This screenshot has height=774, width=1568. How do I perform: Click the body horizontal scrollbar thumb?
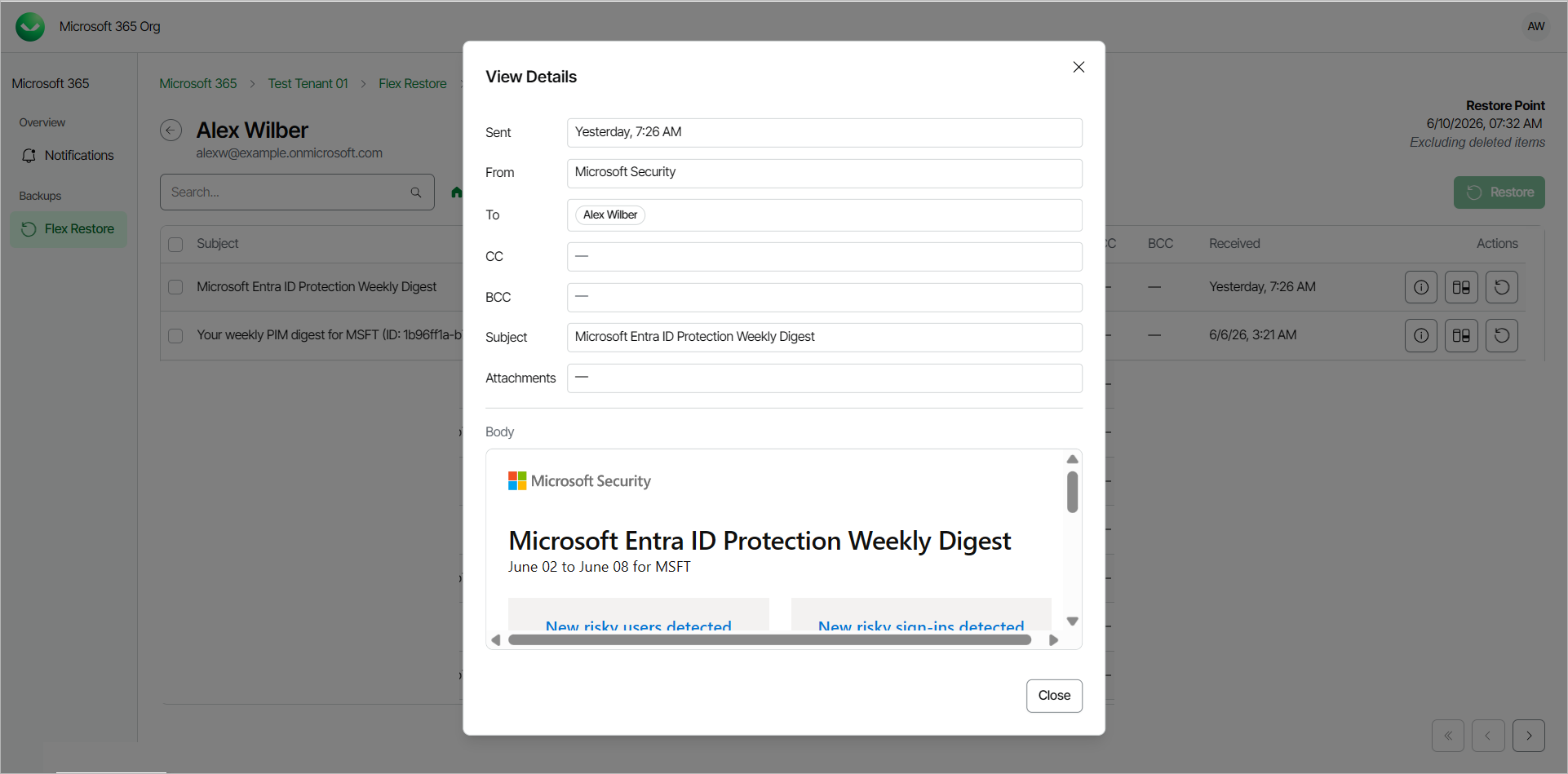[x=769, y=640]
